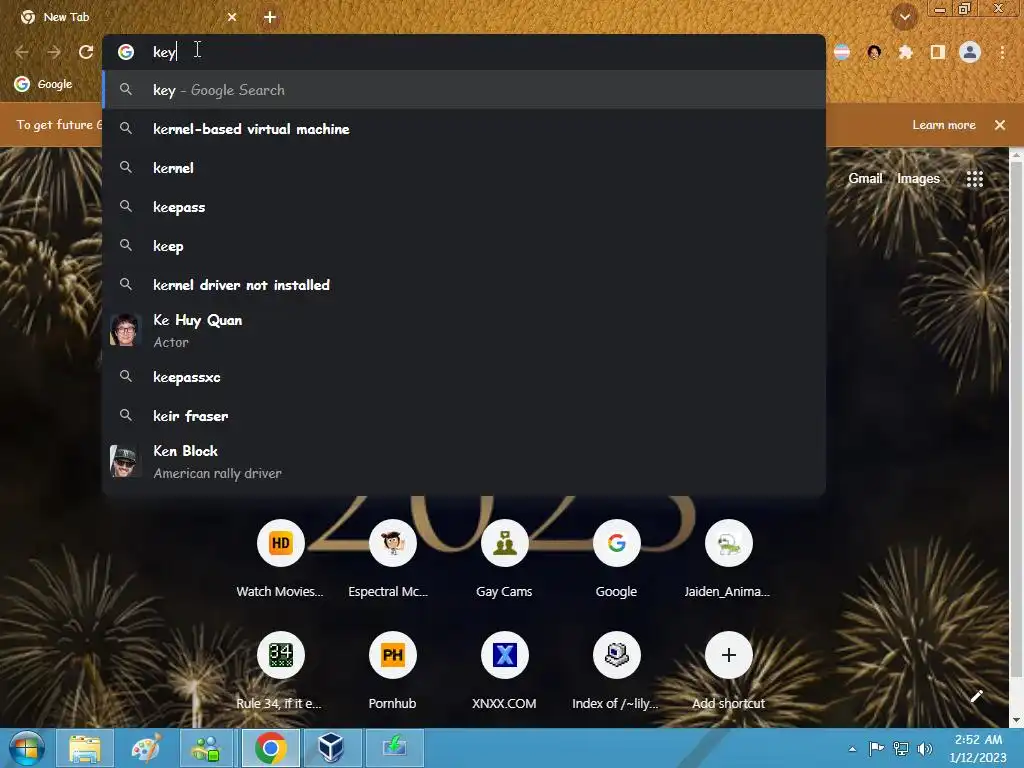
Task: Open Images link
Action: point(918,178)
